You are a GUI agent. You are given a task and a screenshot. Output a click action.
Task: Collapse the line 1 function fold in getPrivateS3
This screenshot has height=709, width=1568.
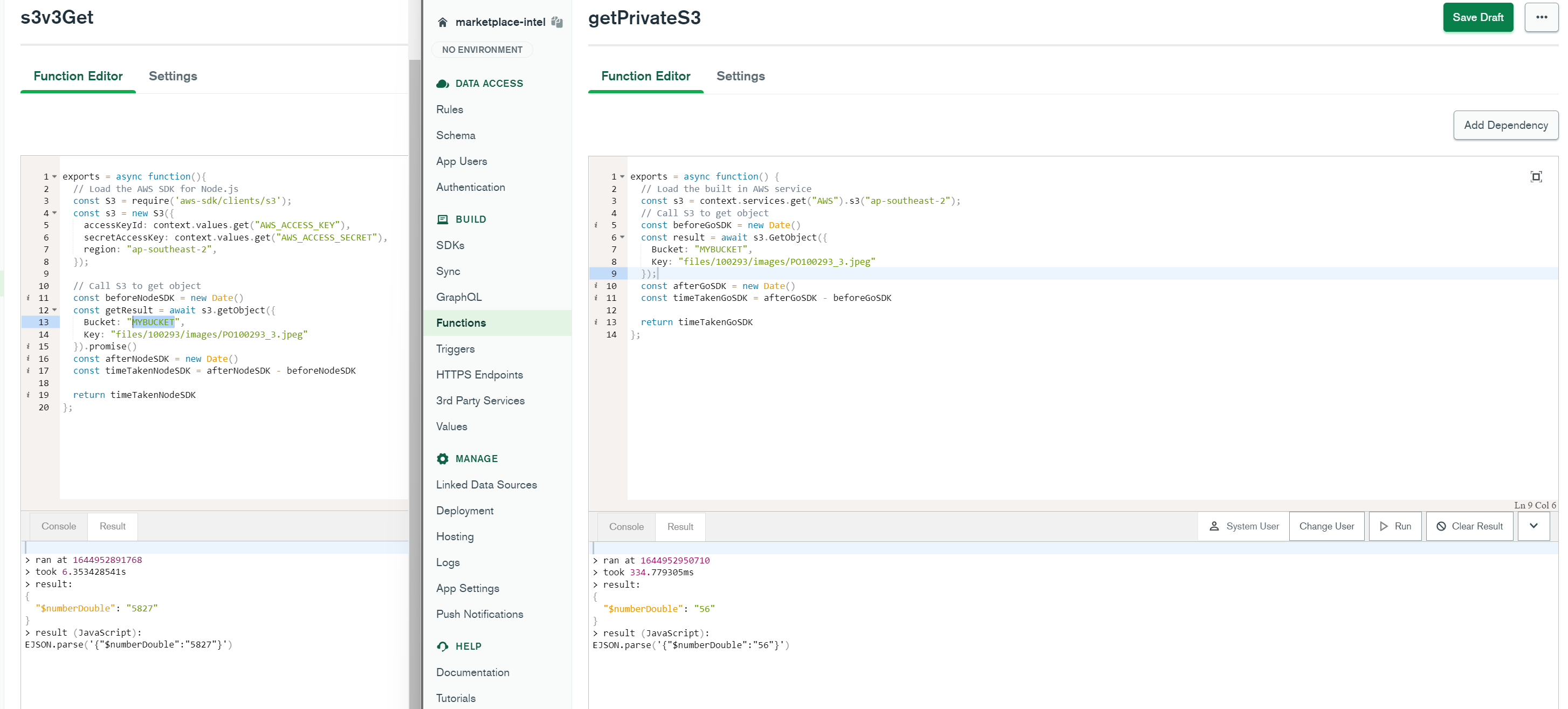[x=622, y=176]
